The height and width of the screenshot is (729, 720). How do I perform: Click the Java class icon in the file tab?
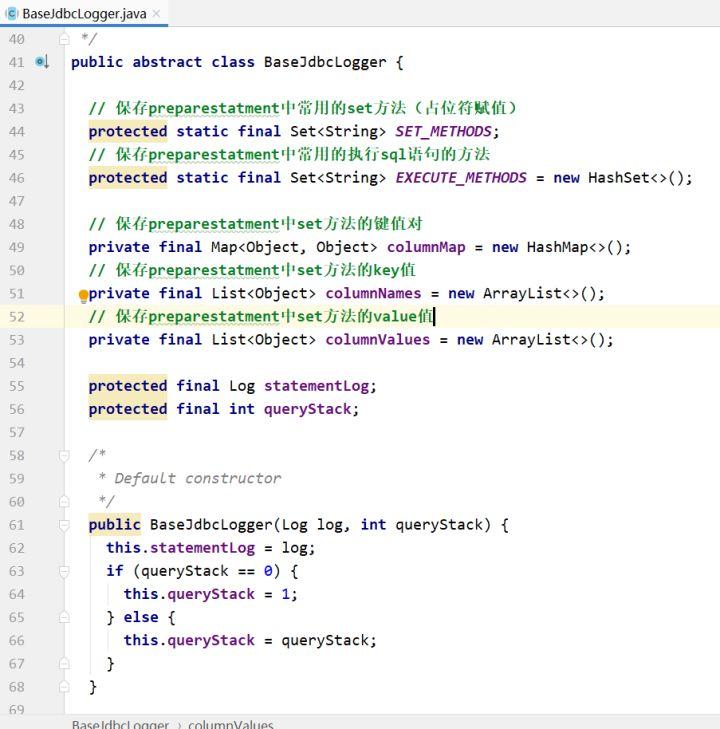point(12,14)
